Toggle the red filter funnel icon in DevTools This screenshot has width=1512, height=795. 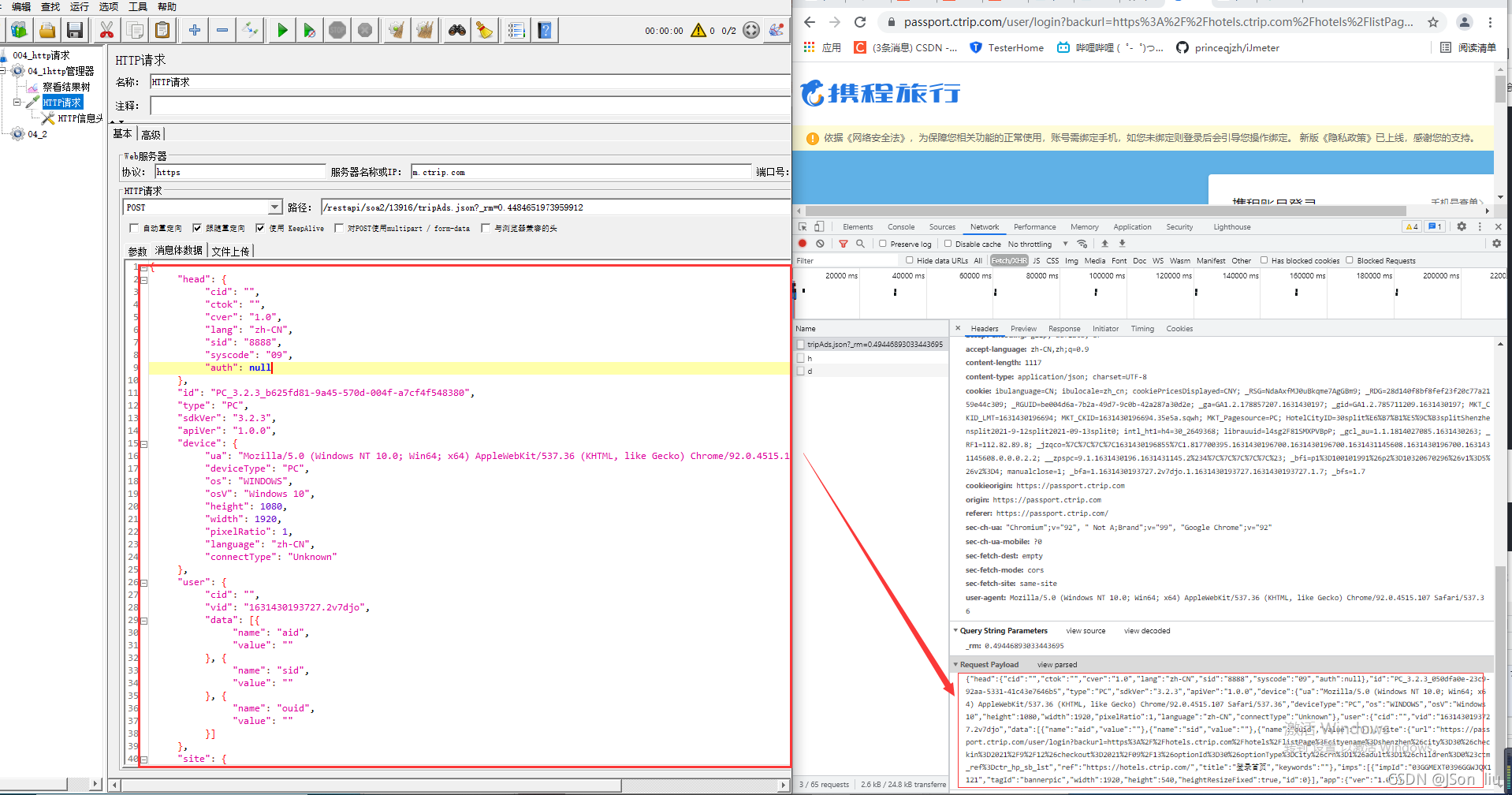point(843,244)
